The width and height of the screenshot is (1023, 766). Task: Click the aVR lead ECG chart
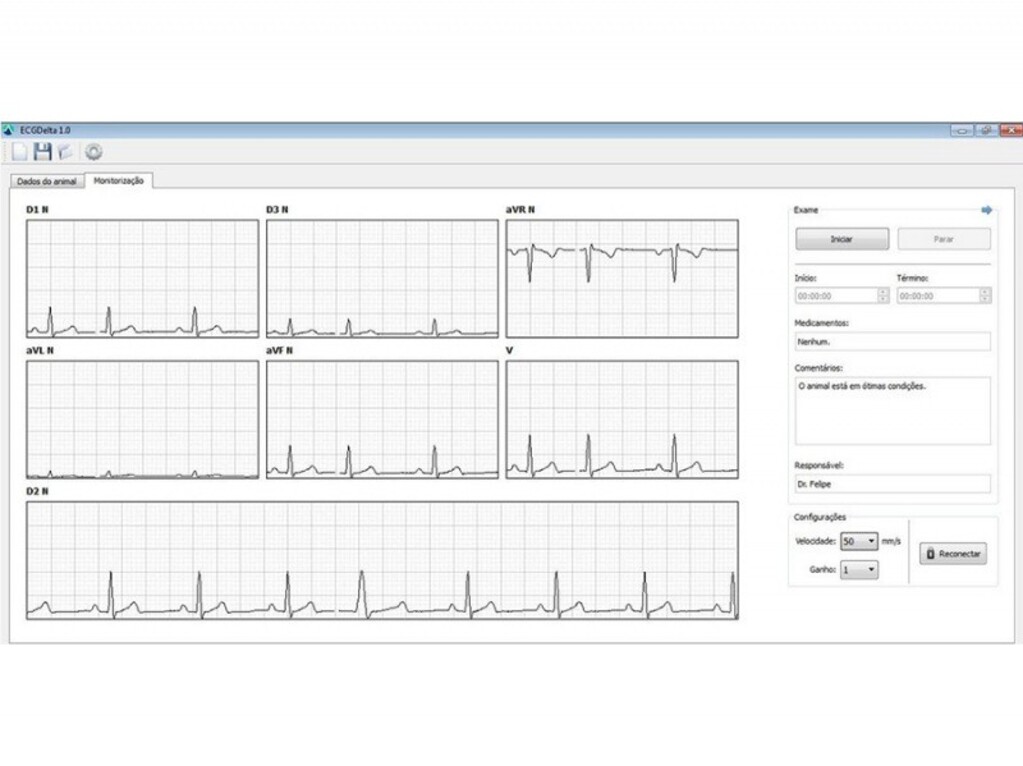[622, 278]
